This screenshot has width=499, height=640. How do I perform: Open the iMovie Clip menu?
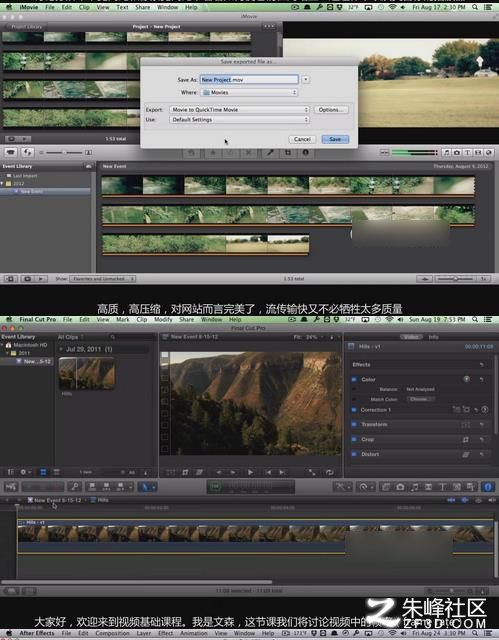tap(84, 7)
